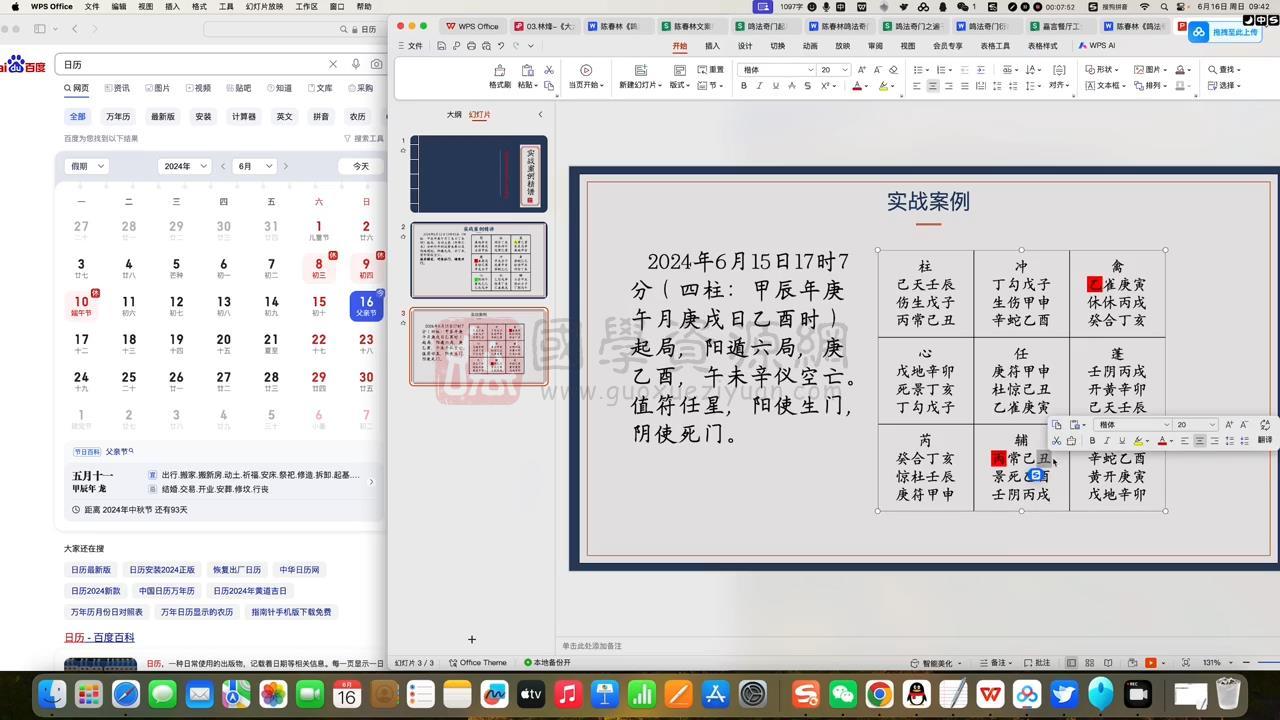Click 批注 (Comments) in status bar
This screenshot has height=720, width=1280.
(x=1036, y=663)
